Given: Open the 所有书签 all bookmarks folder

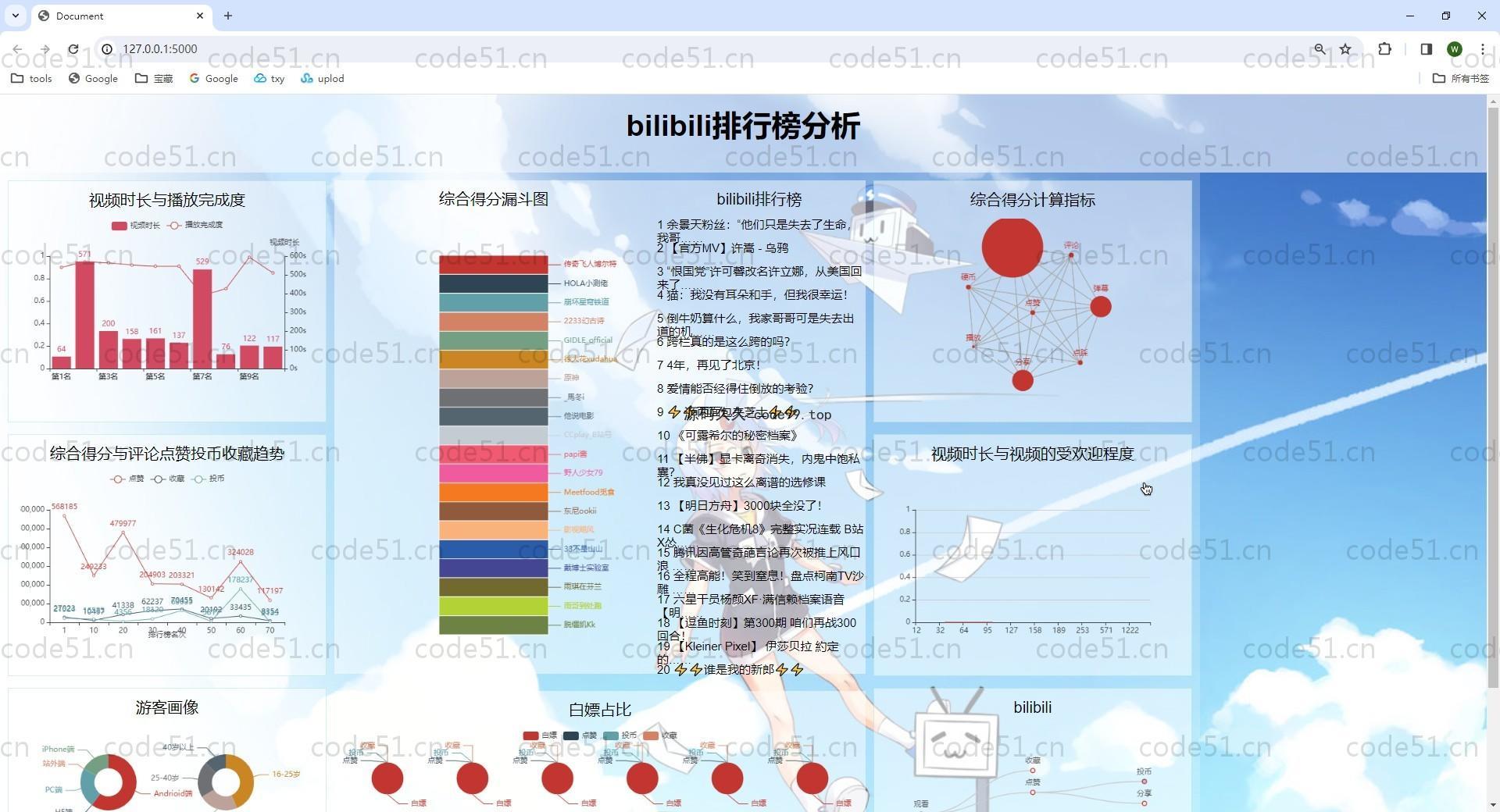Looking at the screenshot, I should [1461, 78].
